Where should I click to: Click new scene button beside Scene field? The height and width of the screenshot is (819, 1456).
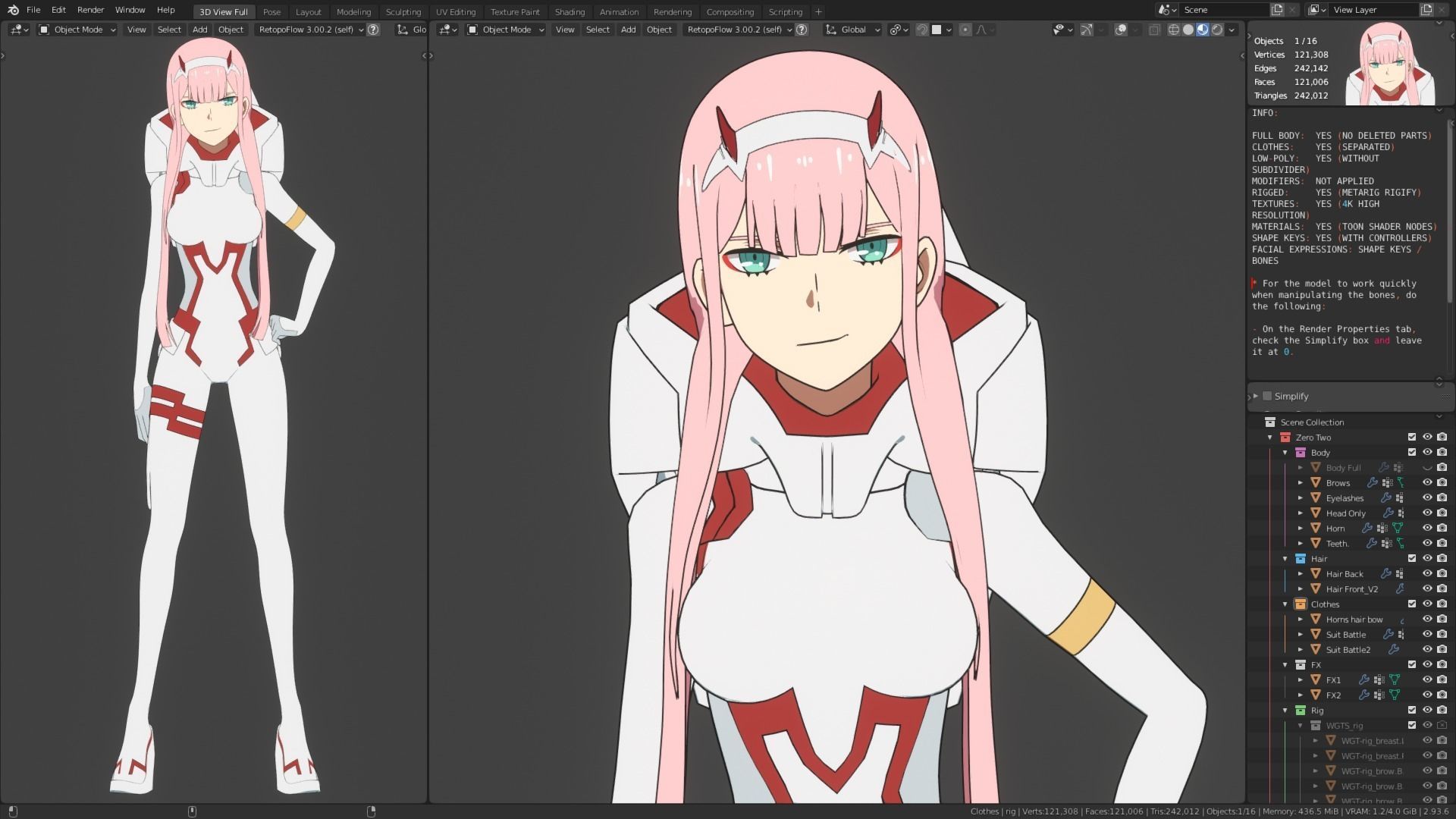(x=1277, y=10)
